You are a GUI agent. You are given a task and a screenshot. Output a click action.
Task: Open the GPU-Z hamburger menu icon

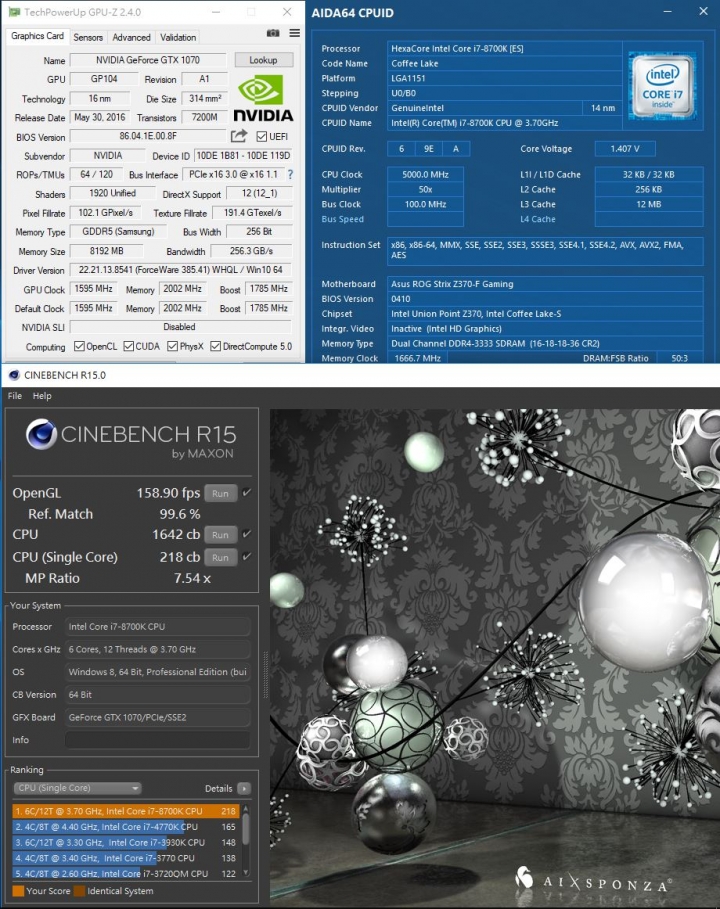(294, 34)
